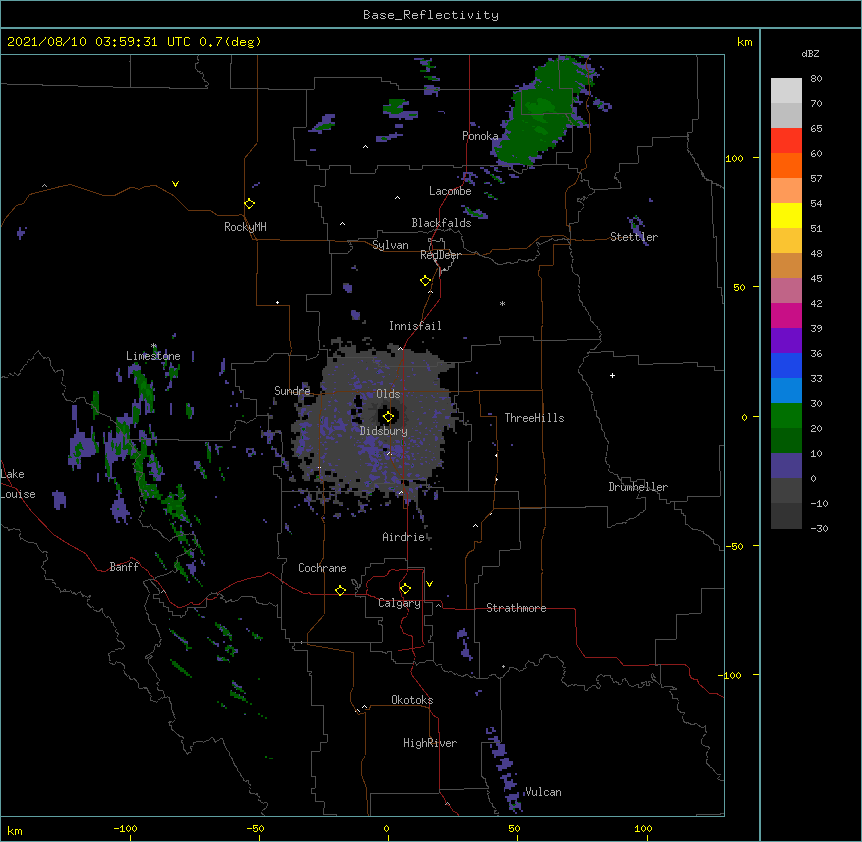Image resolution: width=862 pixels, height=842 pixels.
Task: Select the Innisfail label
Action: [415, 326]
